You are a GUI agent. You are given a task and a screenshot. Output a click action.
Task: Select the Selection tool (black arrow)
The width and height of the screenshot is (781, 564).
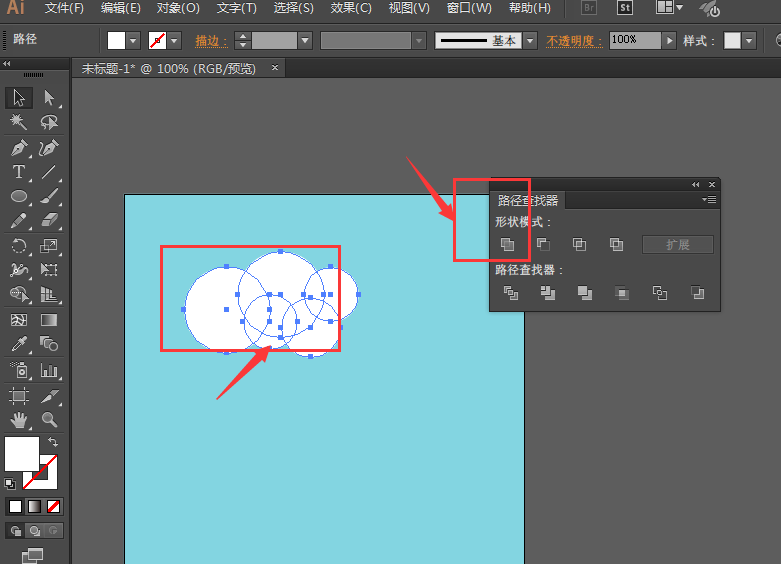[x=19, y=98]
